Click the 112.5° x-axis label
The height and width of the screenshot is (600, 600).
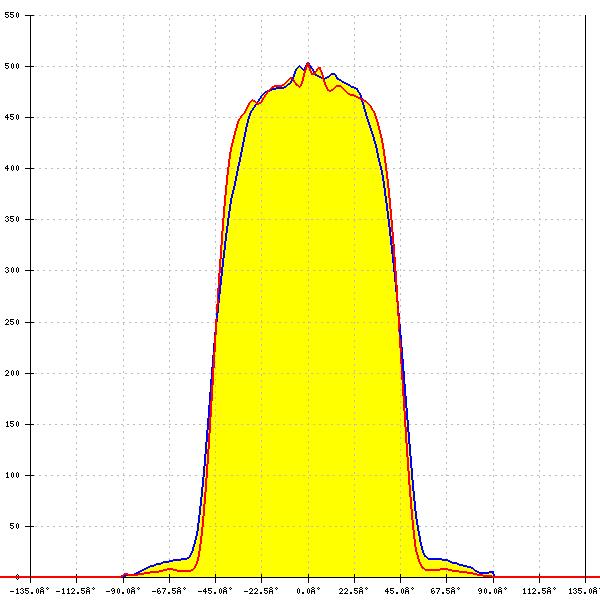(x=539, y=590)
